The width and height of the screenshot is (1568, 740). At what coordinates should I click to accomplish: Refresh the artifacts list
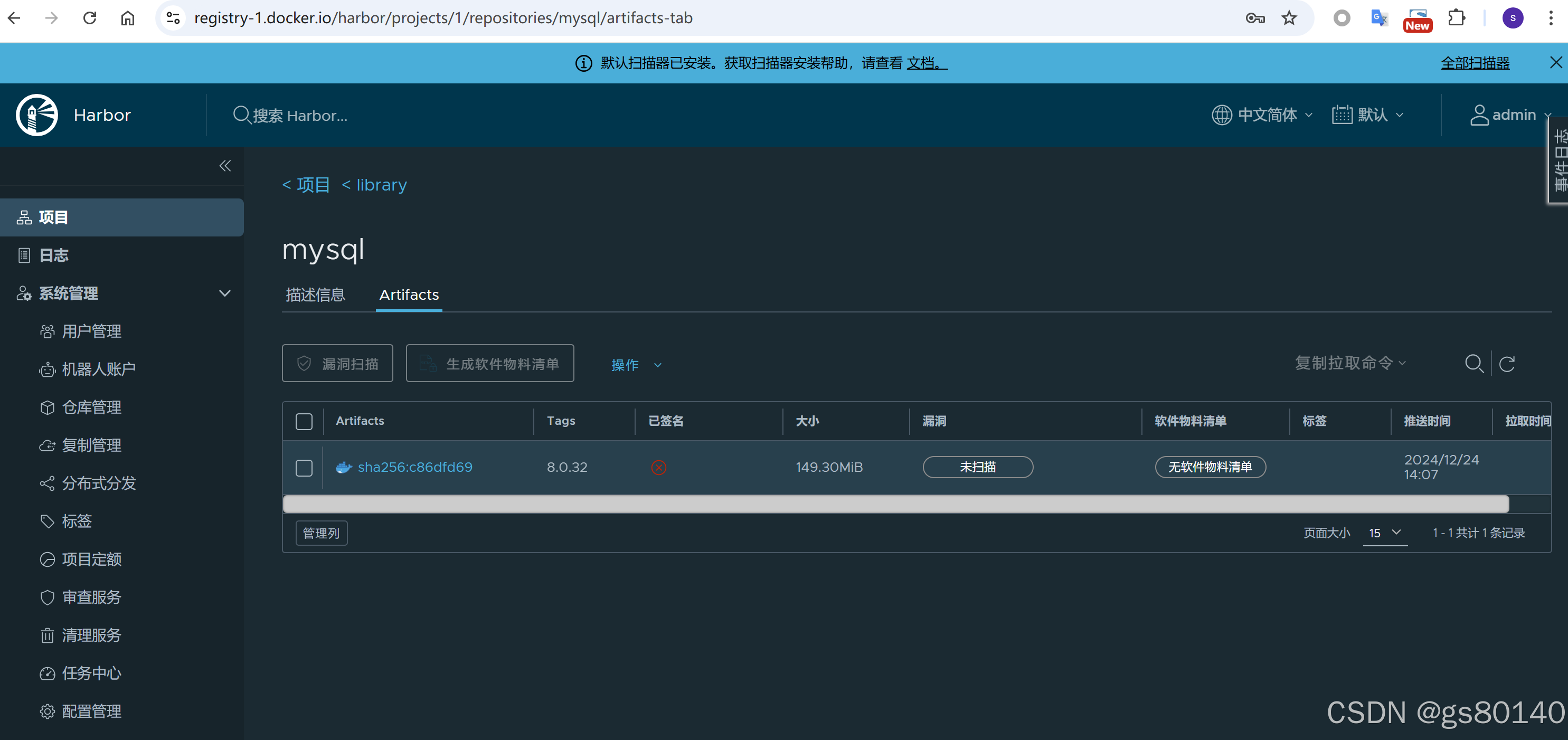[1507, 364]
